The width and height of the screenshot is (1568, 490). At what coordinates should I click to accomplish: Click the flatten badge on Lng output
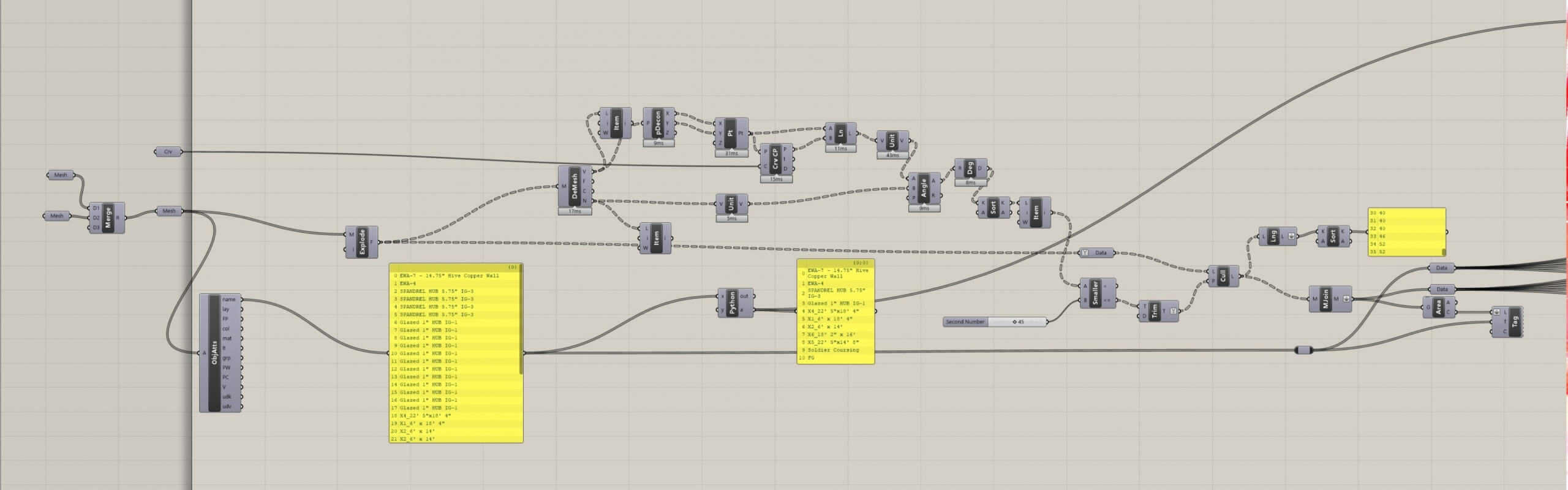click(1292, 236)
